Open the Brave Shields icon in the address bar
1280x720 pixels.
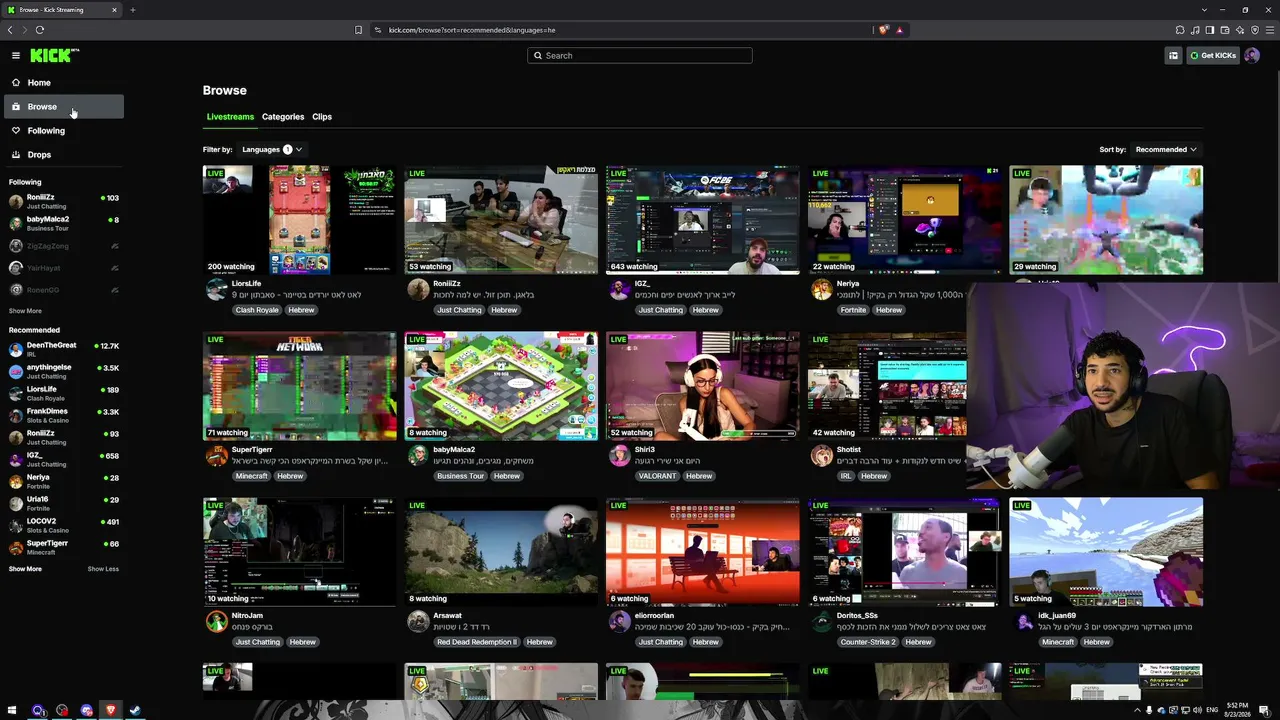click(x=883, y=30)
